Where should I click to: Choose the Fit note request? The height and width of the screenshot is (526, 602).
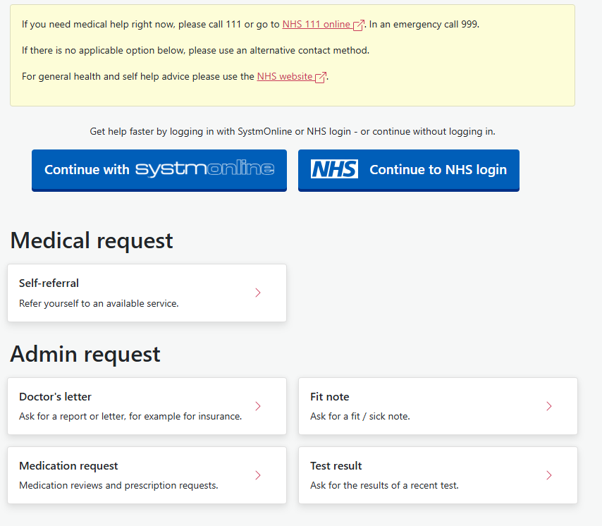pyautogui.click(x=438, y=406)
